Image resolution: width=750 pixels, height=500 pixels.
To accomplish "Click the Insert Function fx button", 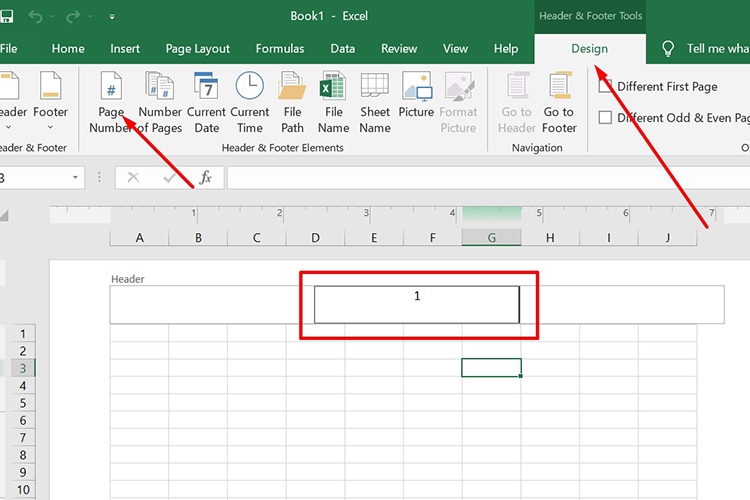I will (206, 178).
